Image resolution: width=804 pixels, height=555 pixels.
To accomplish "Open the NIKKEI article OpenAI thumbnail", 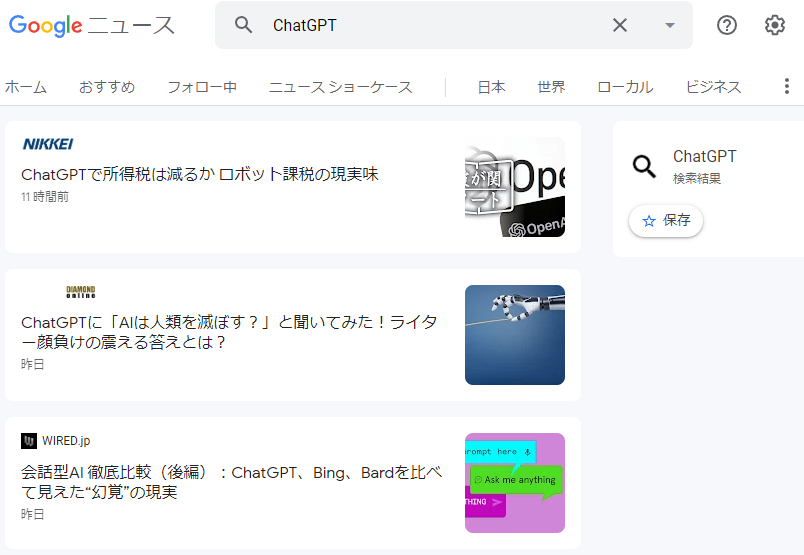I will (515, 187).
